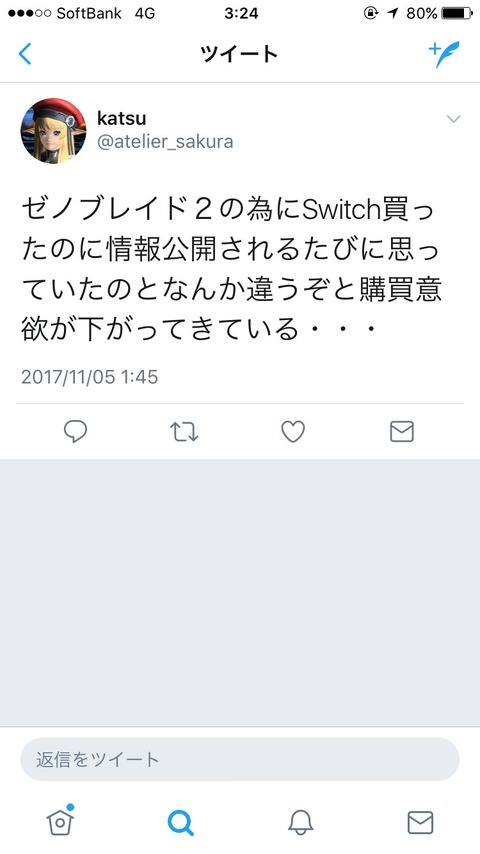
Task: Go back using the left chevron
Action: (x=25, y=54)
